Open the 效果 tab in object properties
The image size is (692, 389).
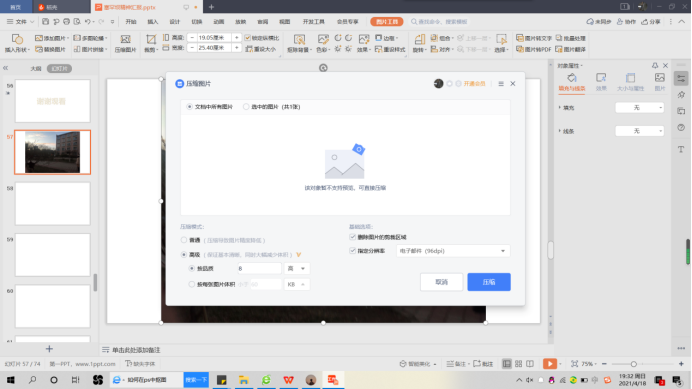tap(601, 82)
